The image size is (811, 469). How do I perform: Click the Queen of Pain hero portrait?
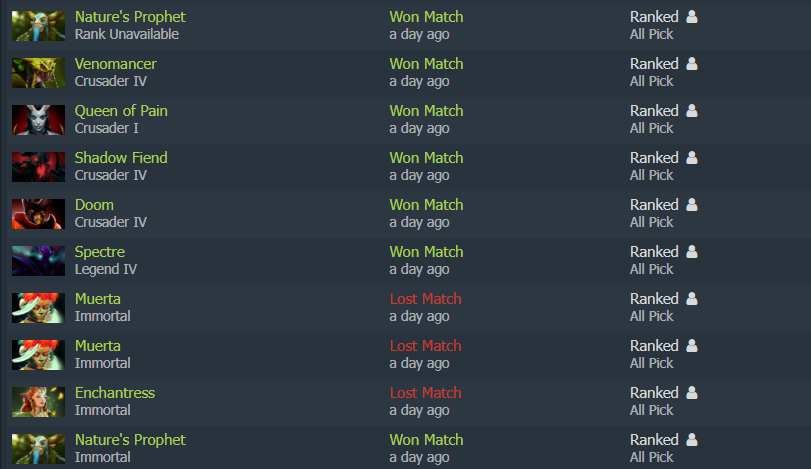[38, 120]
